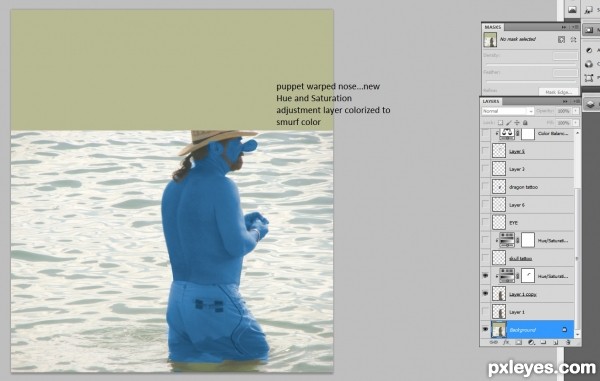Show Layer 1 with its visibility box
Screen dimensions: 600x381
pos(485,311)
